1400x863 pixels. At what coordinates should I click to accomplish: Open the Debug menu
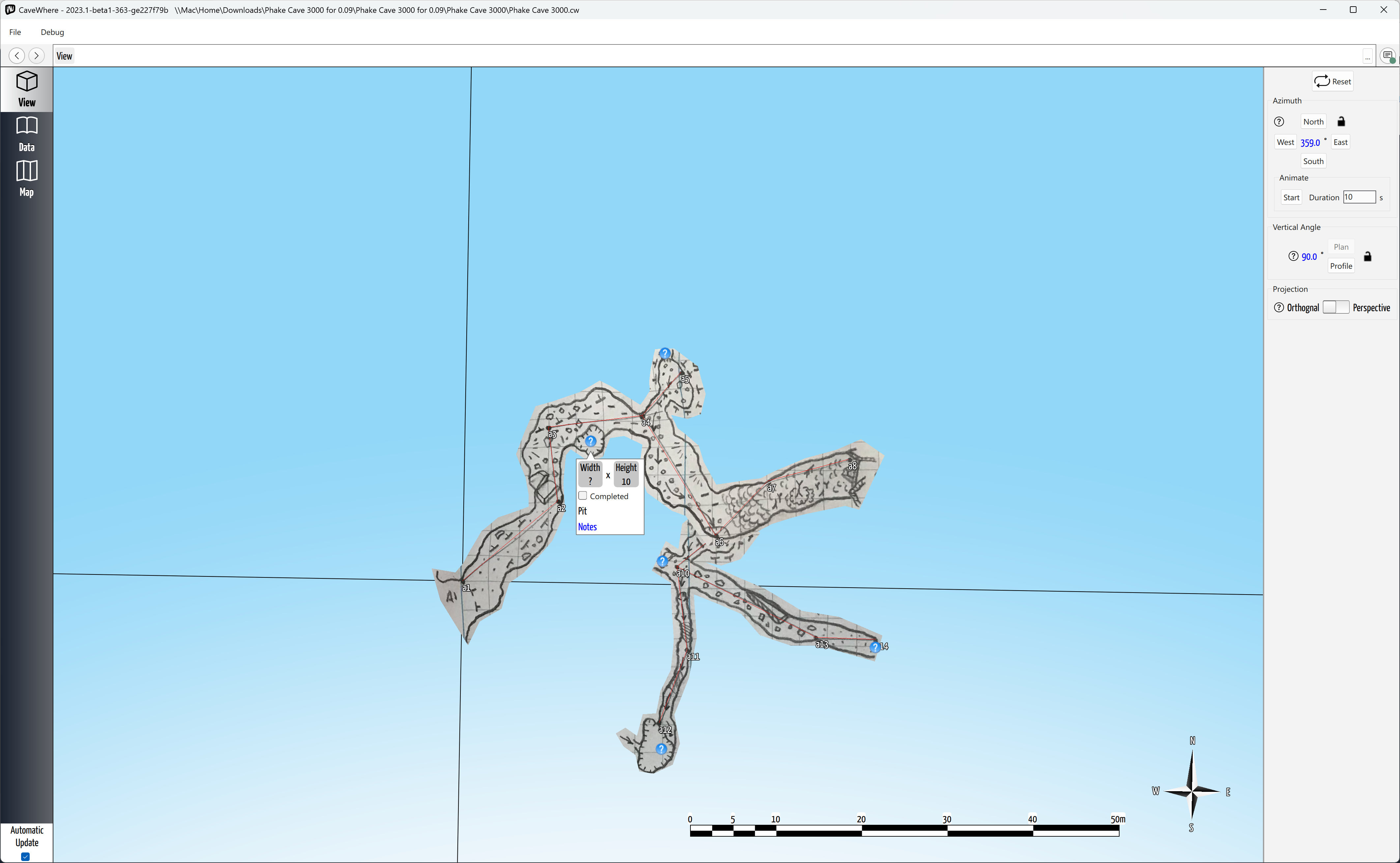click(52, 32)
